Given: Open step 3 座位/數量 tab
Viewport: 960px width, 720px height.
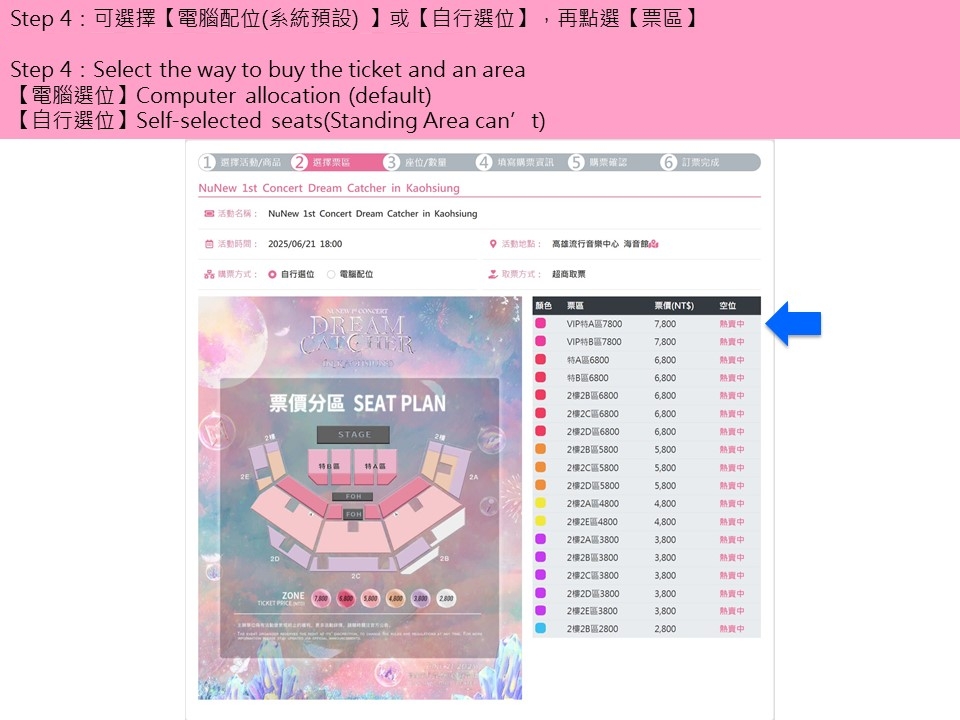Looking at the screenshot, I should point(416,162).
